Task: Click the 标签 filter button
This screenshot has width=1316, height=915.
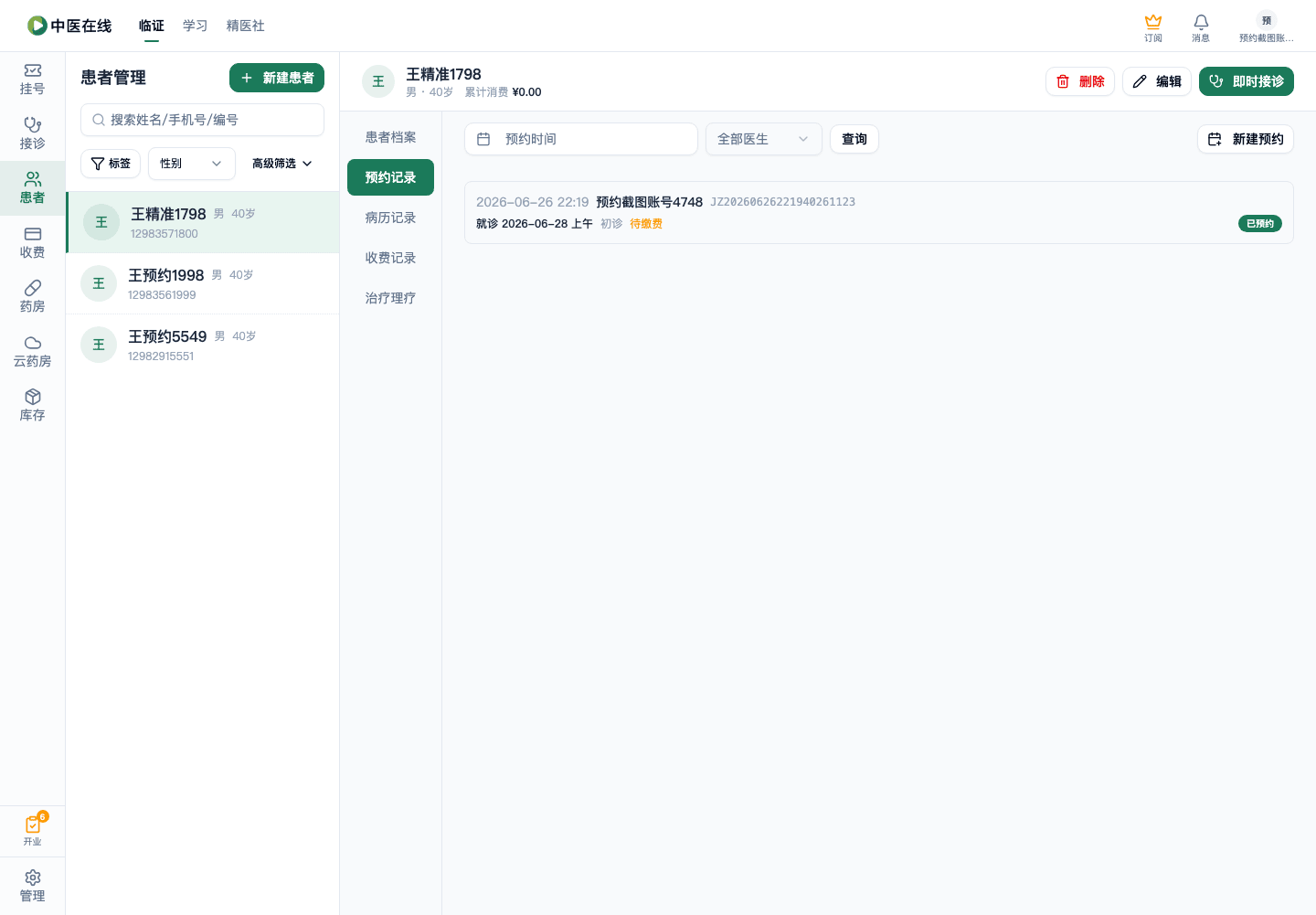Action: tap(111, 164)
